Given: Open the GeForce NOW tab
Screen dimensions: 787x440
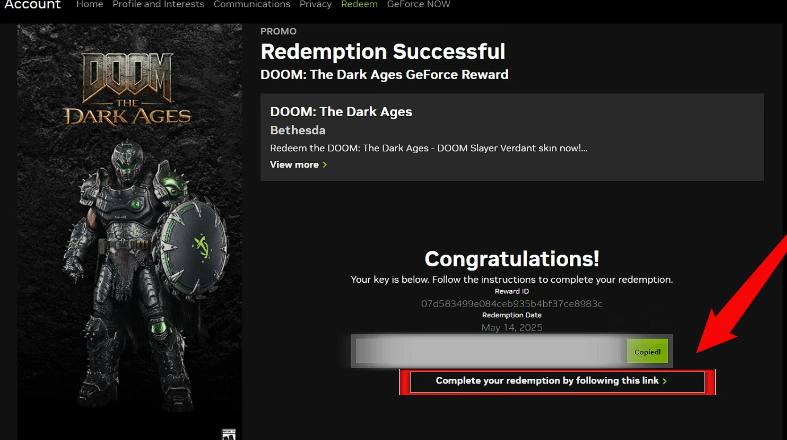Looking at the screenshot, I should [418, 4].
